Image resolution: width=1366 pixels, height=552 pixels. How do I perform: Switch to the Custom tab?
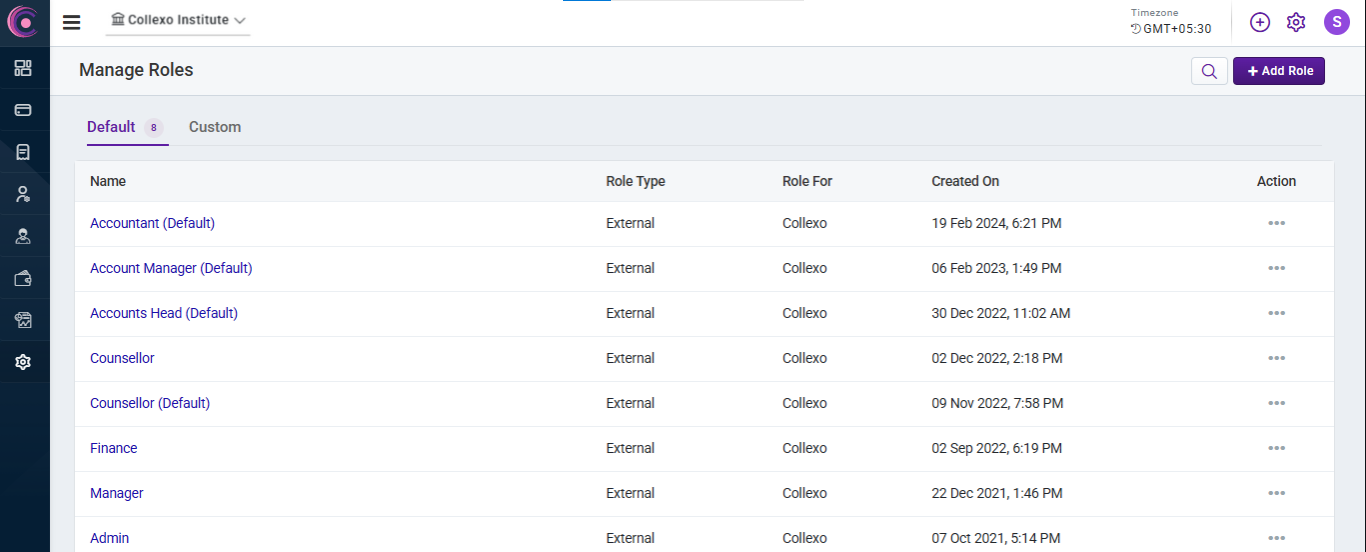click(x=215, y=127)
